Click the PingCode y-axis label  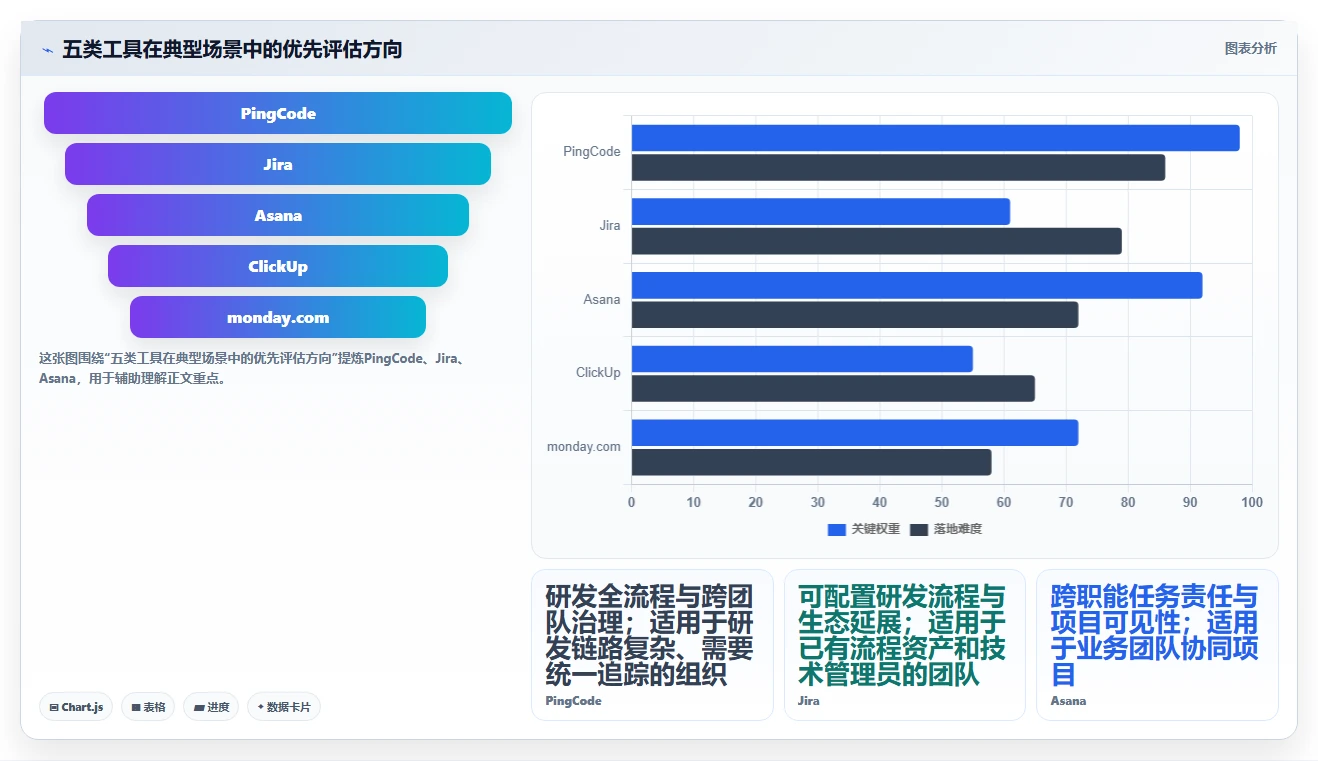pos(592,152)
